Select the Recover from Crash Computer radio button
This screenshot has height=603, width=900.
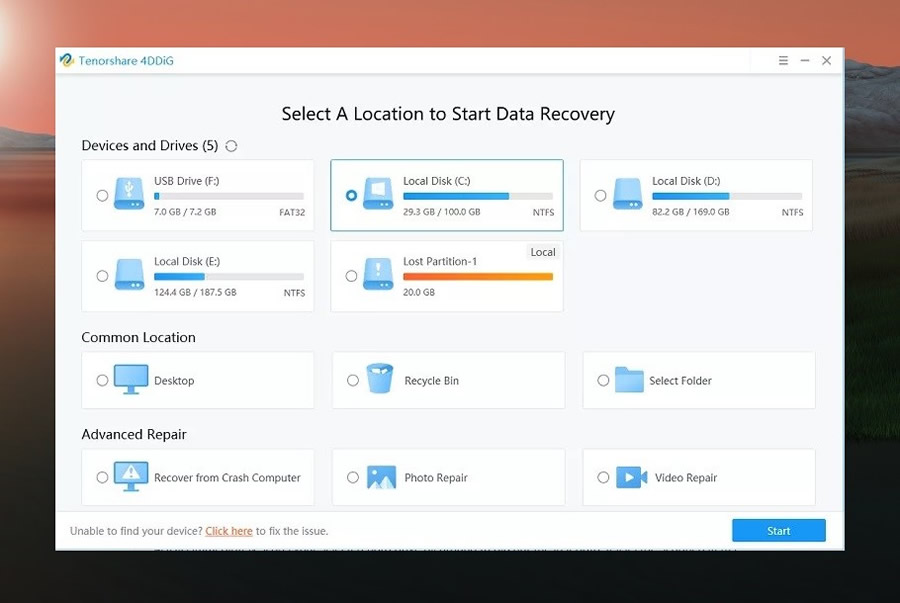coord(102,477)
